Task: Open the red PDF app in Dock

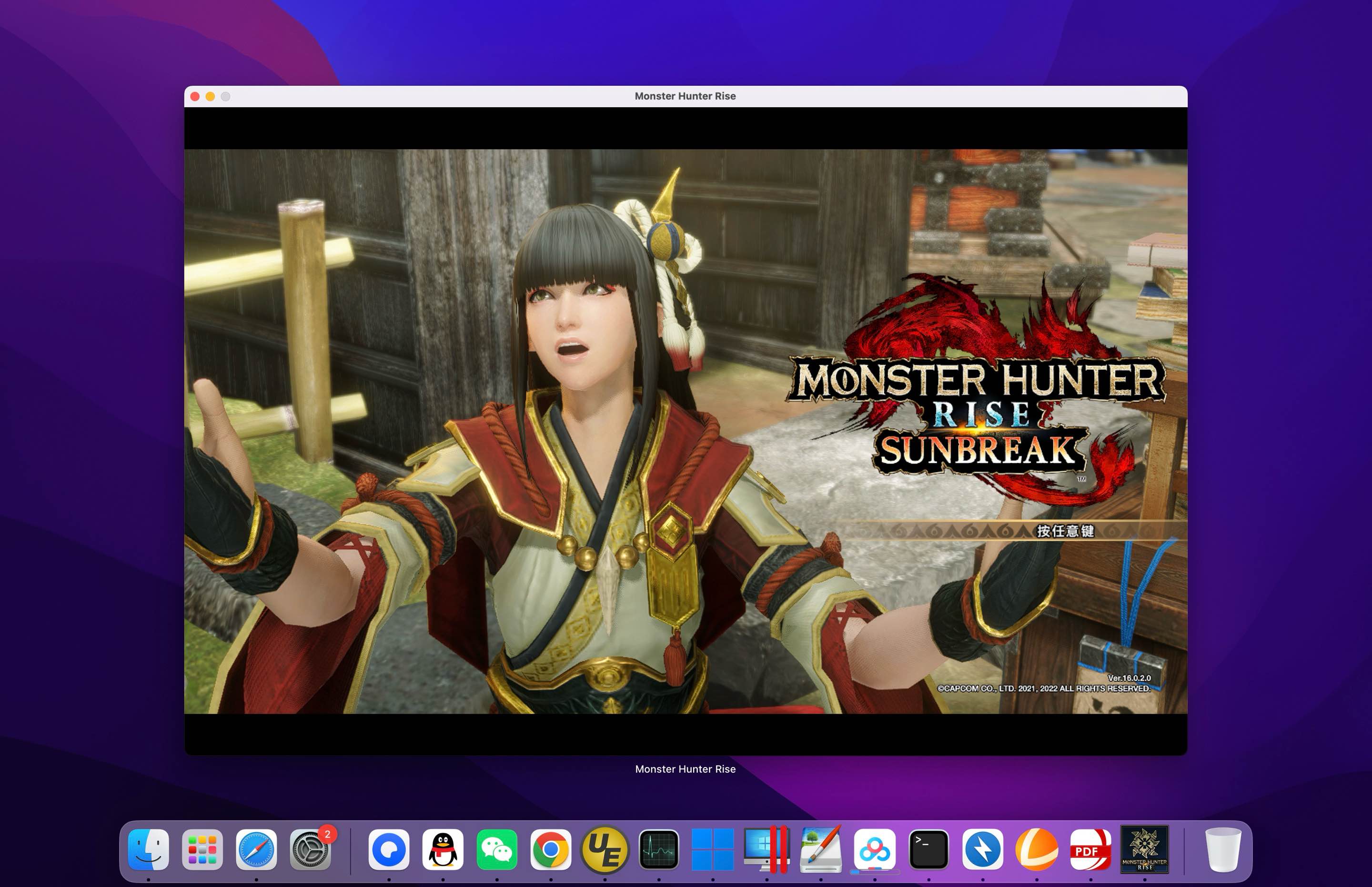Action: coord(1091,849)
